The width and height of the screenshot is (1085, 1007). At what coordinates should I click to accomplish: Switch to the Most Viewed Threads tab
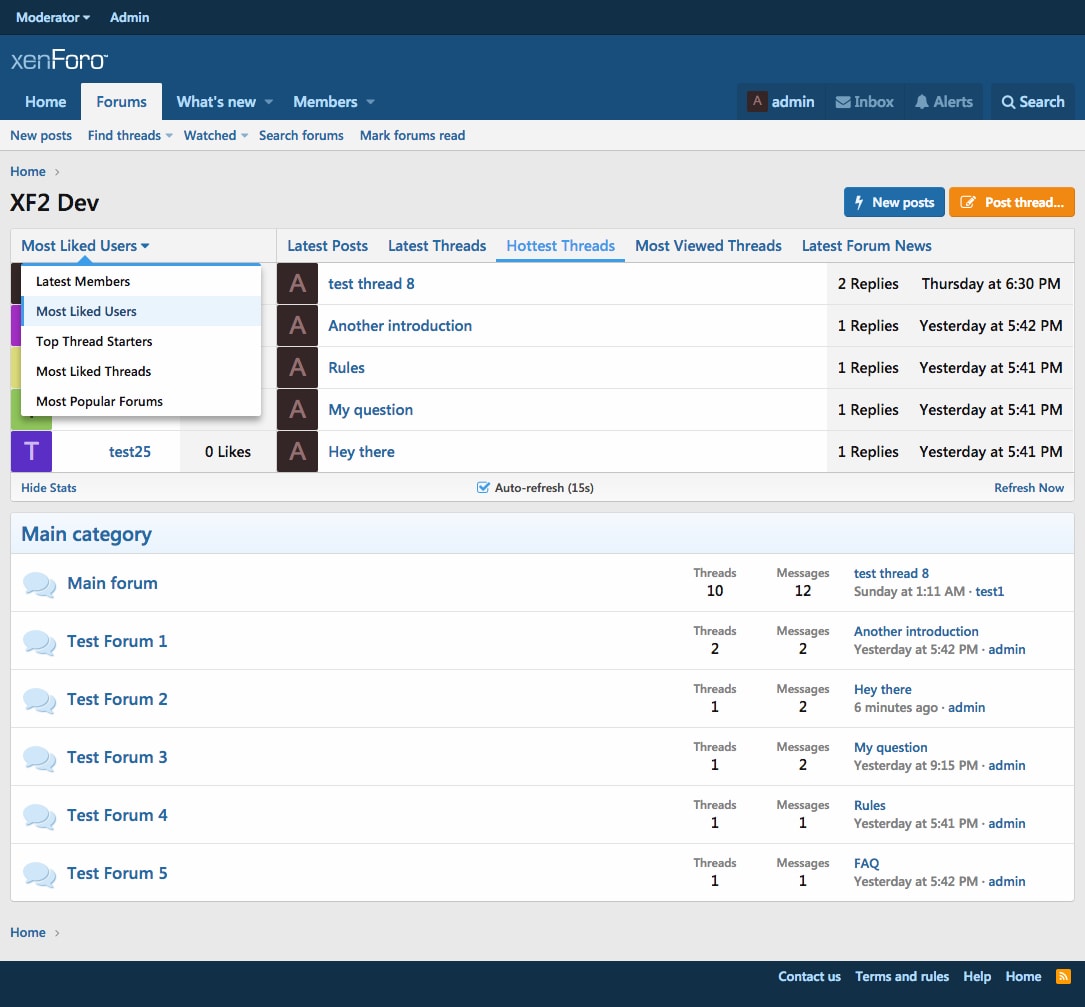[x=708, y=246]
